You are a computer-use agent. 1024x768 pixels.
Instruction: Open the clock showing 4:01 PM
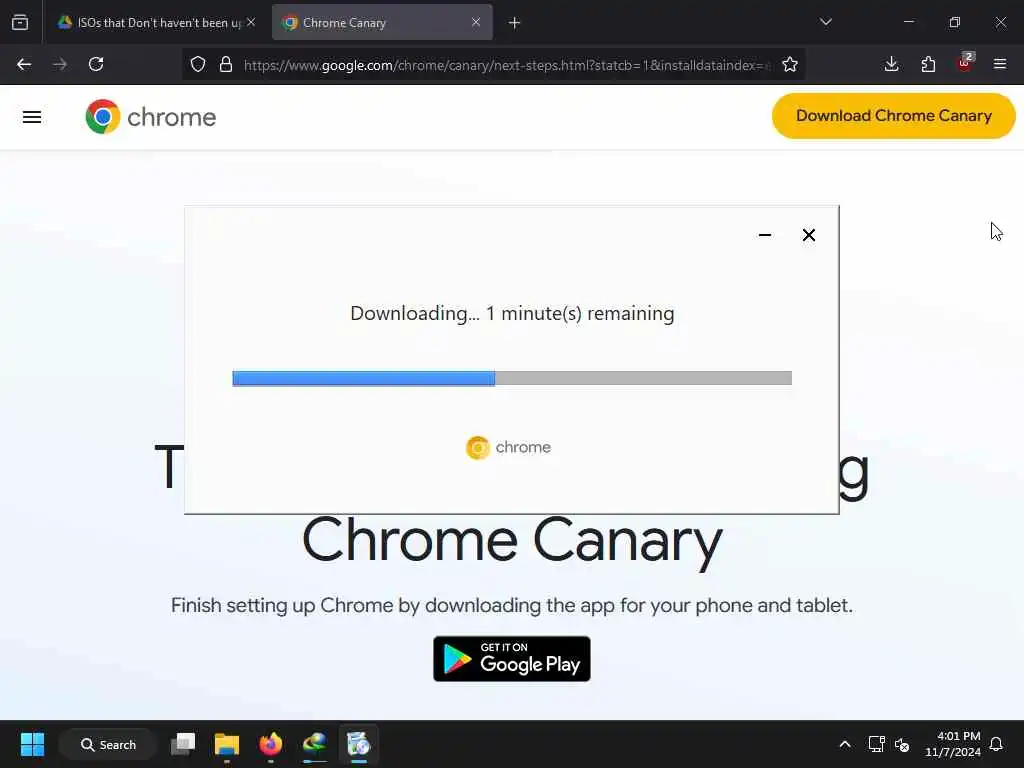pyautogui.click(x=953, y=744)
